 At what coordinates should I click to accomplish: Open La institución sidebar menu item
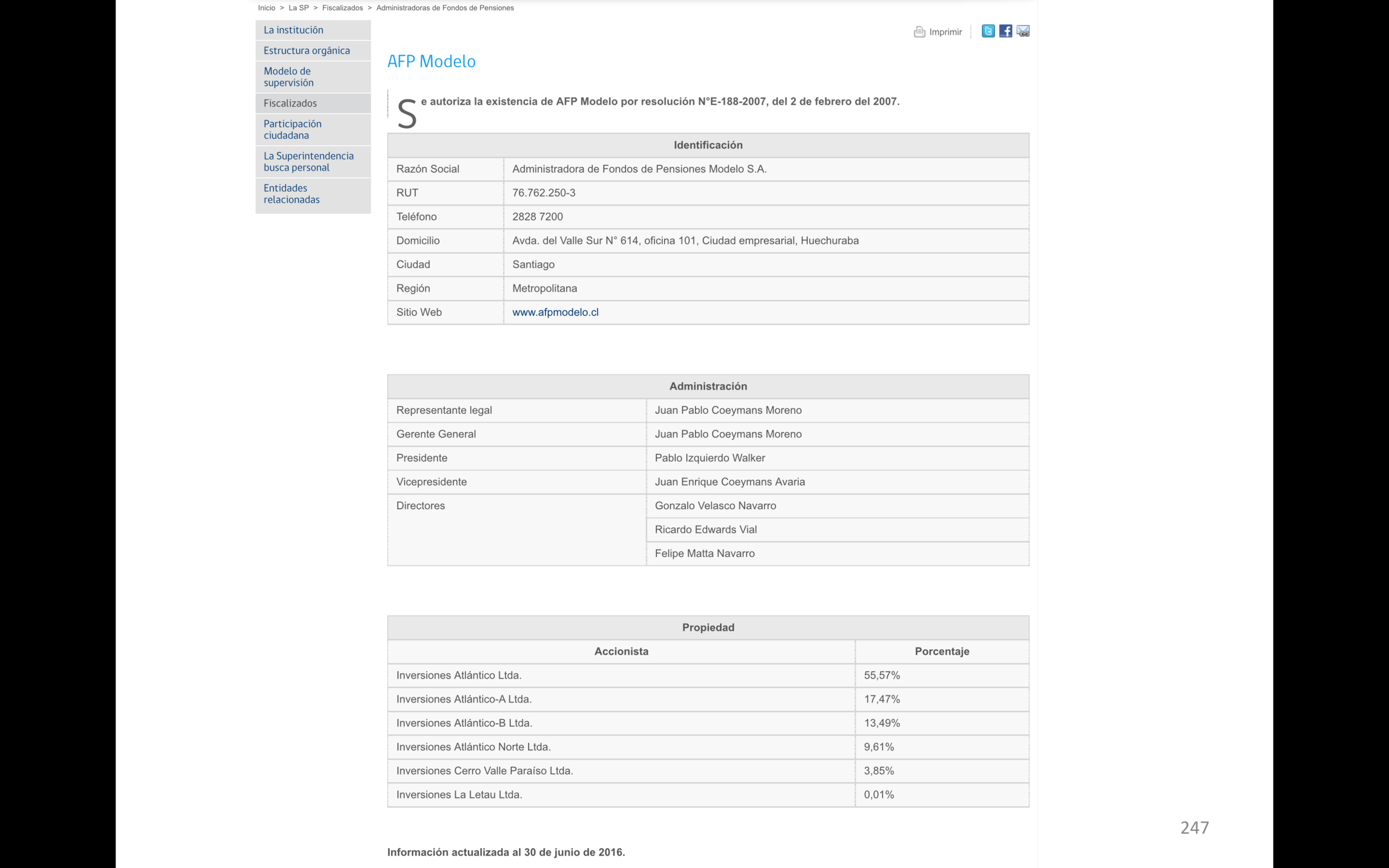tap(293, 30)
